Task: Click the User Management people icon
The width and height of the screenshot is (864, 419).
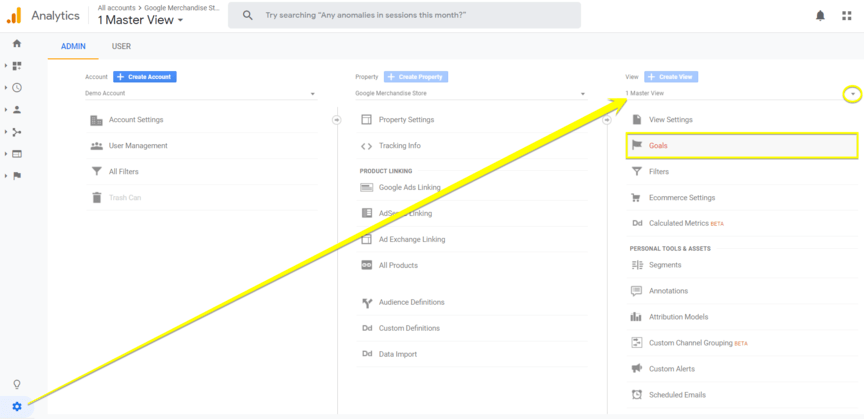Action: click(x=96, y=146)
